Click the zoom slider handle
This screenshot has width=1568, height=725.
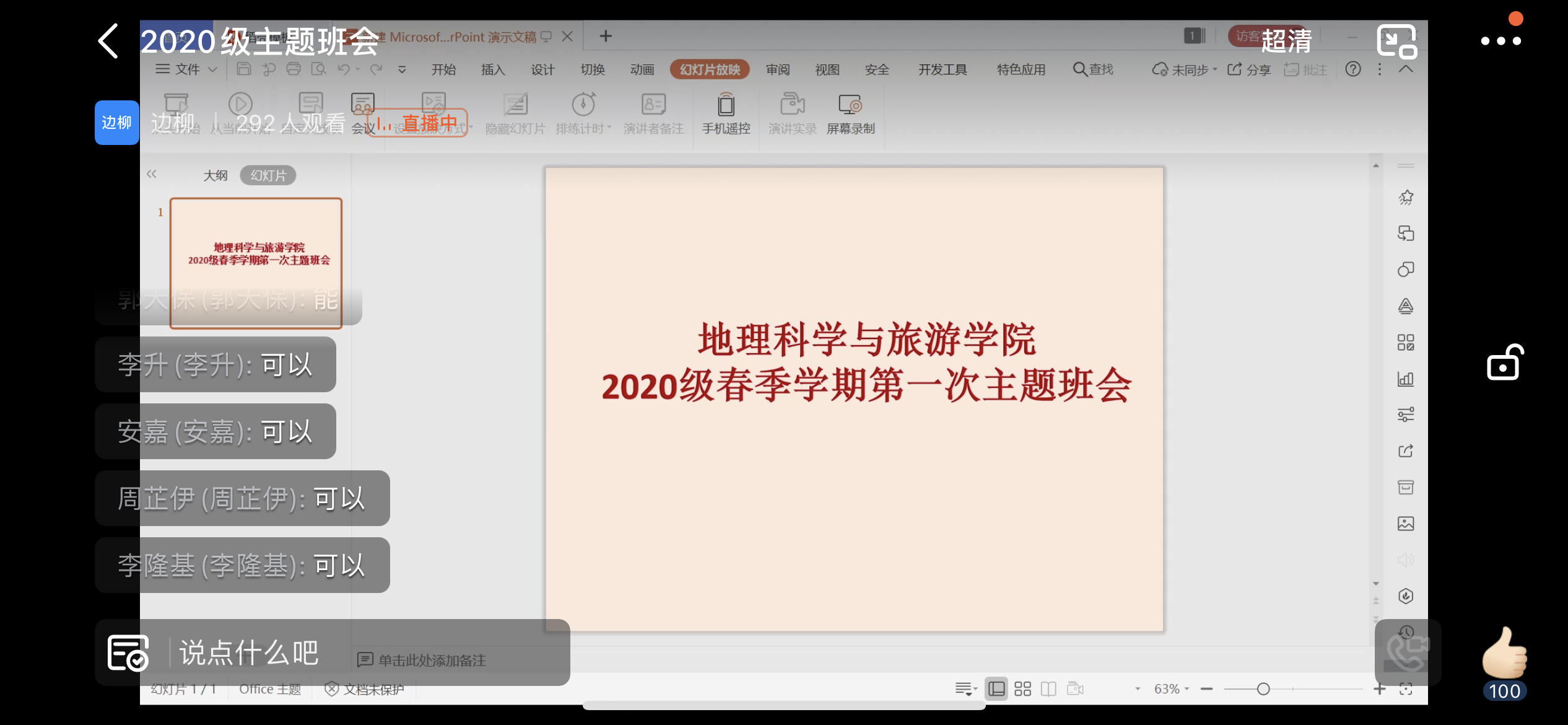click(1263, 689)
